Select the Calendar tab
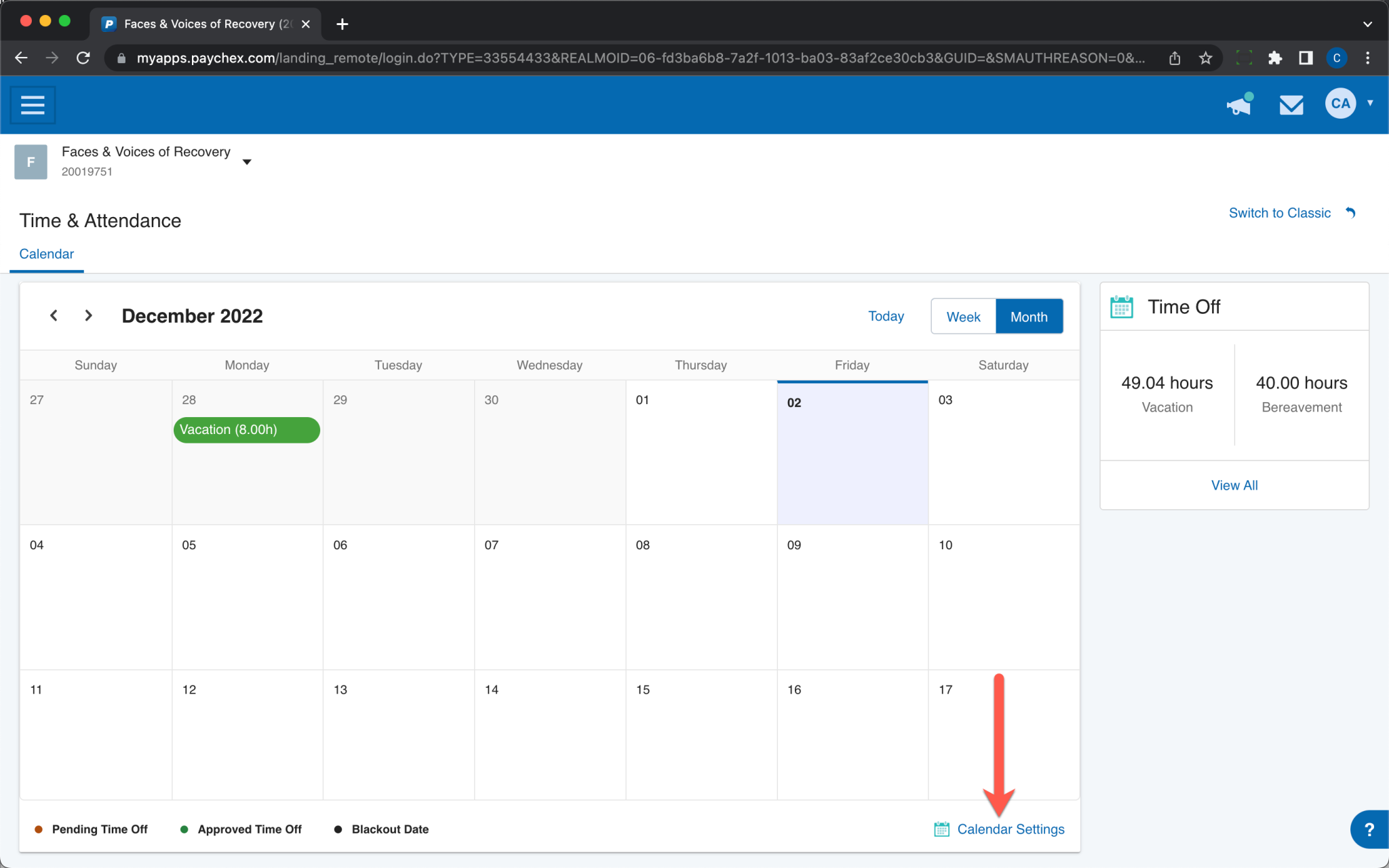 tap(46, 254)
